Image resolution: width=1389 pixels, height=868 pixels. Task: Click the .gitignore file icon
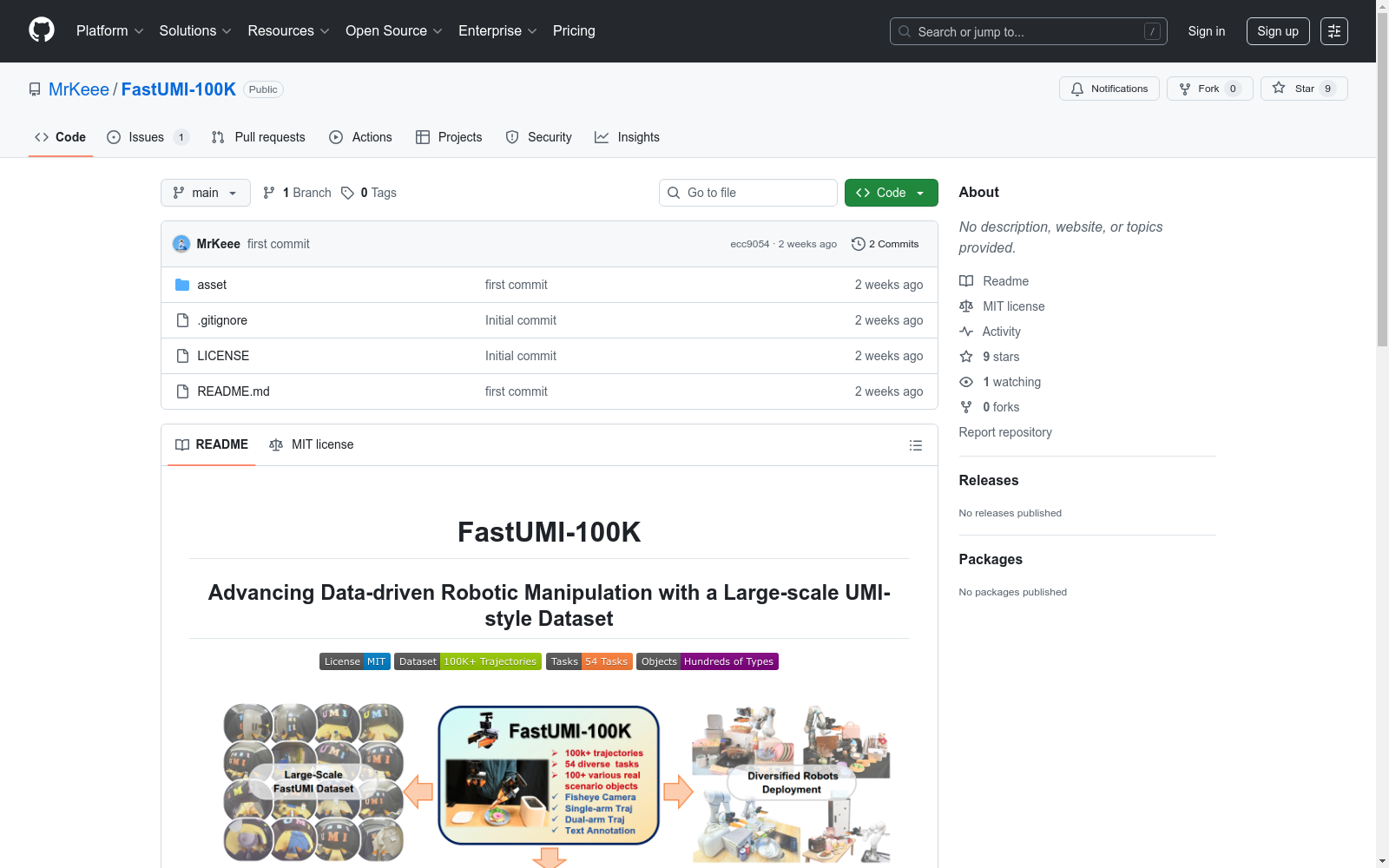click(182, 320)
